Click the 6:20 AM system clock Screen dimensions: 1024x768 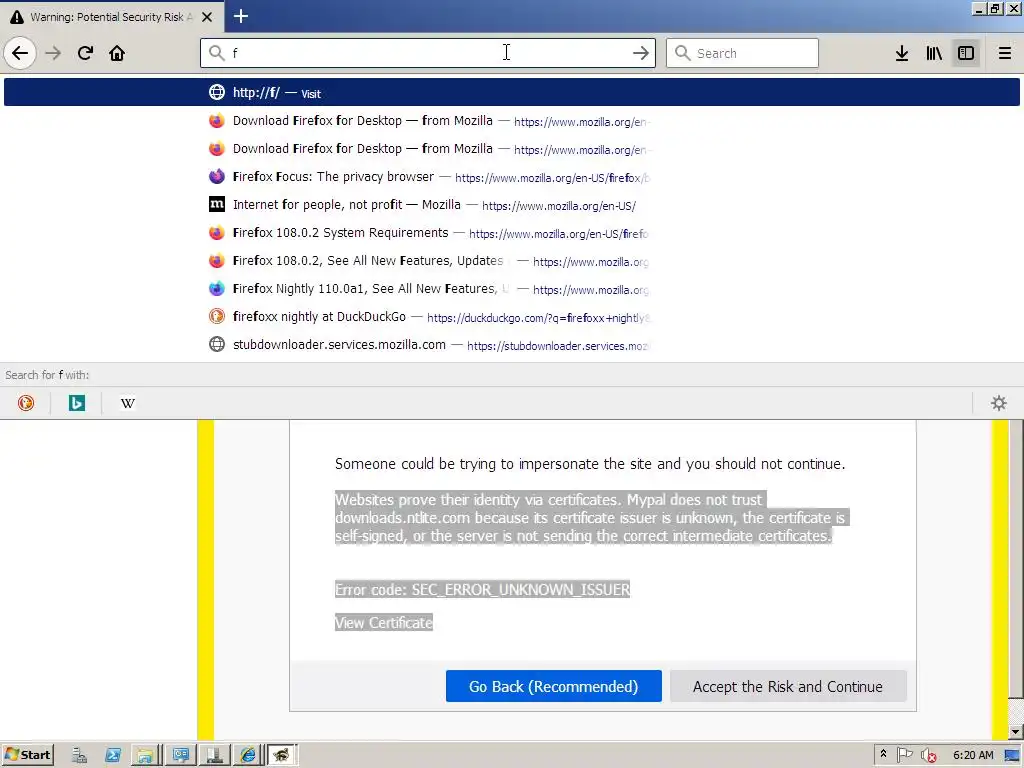point(973,755)
